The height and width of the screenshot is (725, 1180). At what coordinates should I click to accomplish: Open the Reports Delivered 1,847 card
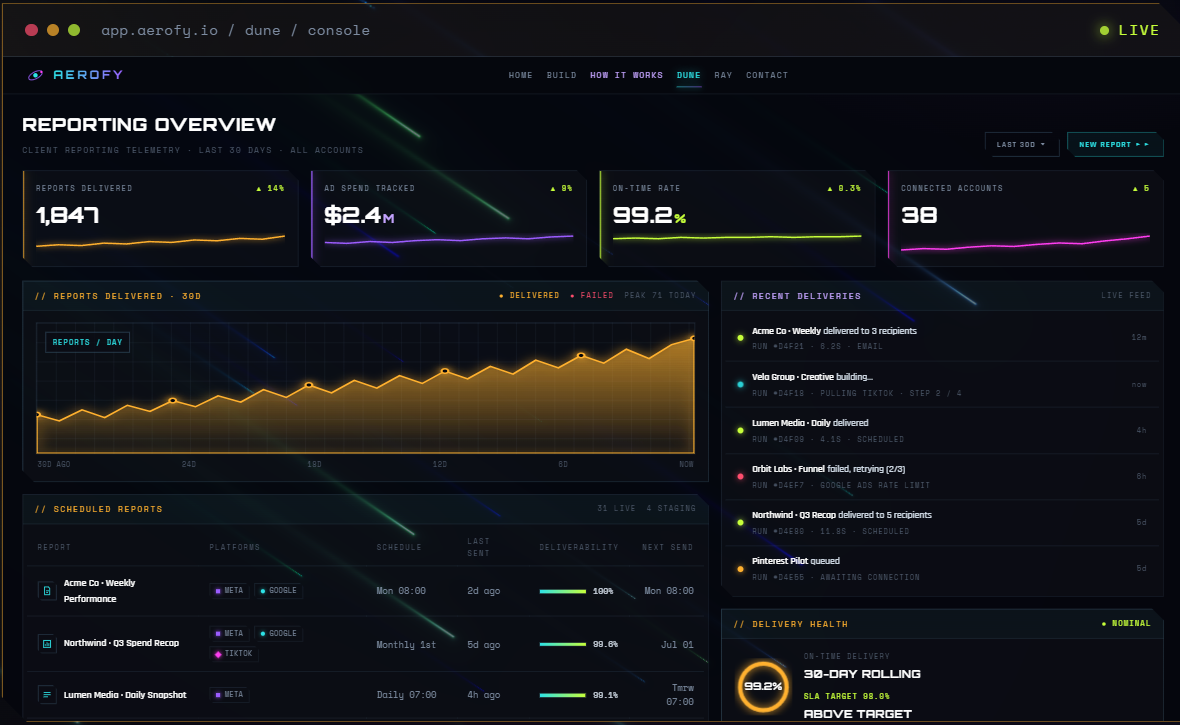pyautogui.click(x=160, y=218)
